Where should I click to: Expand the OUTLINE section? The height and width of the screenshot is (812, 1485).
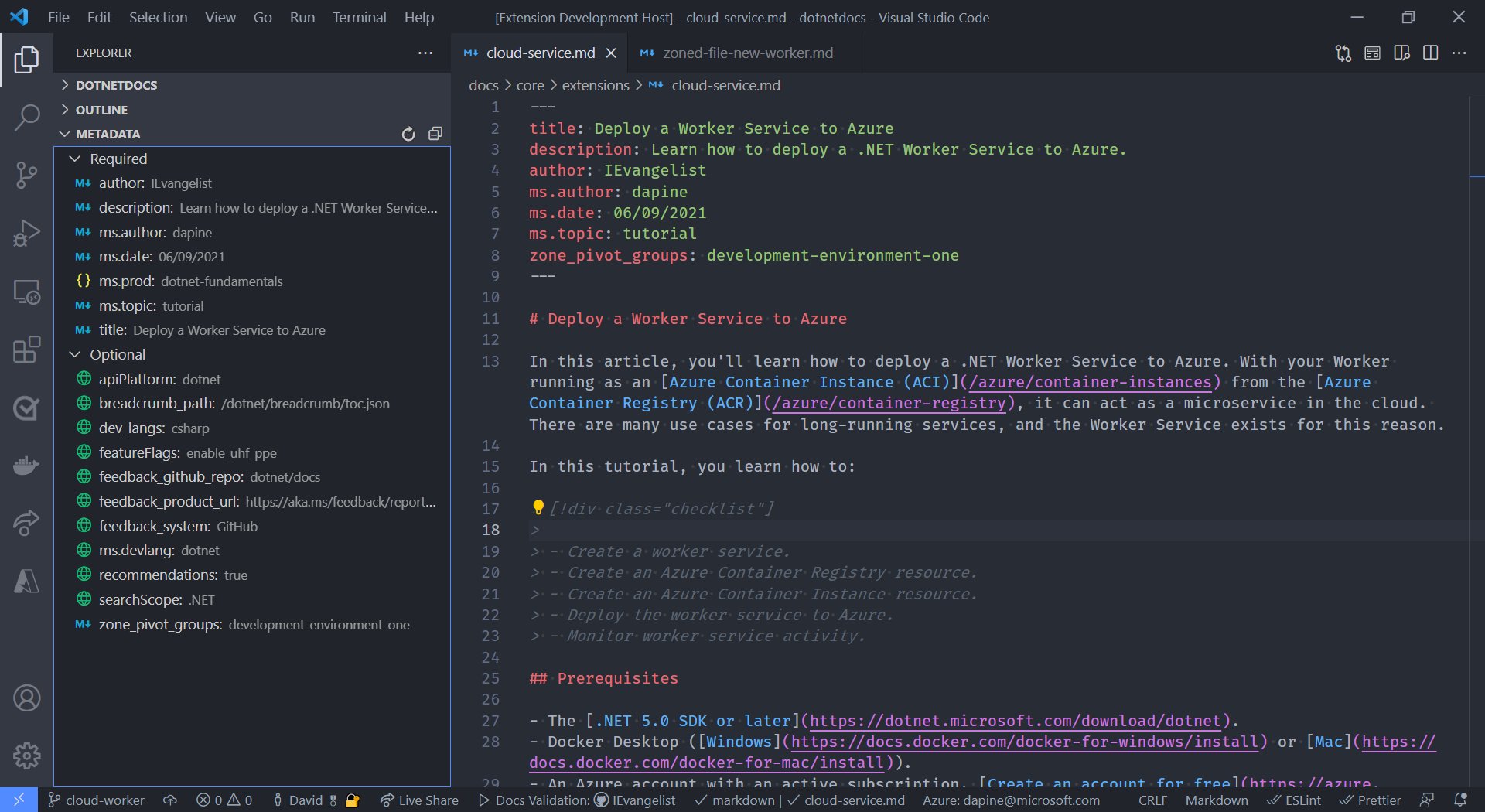click(252, 110)
